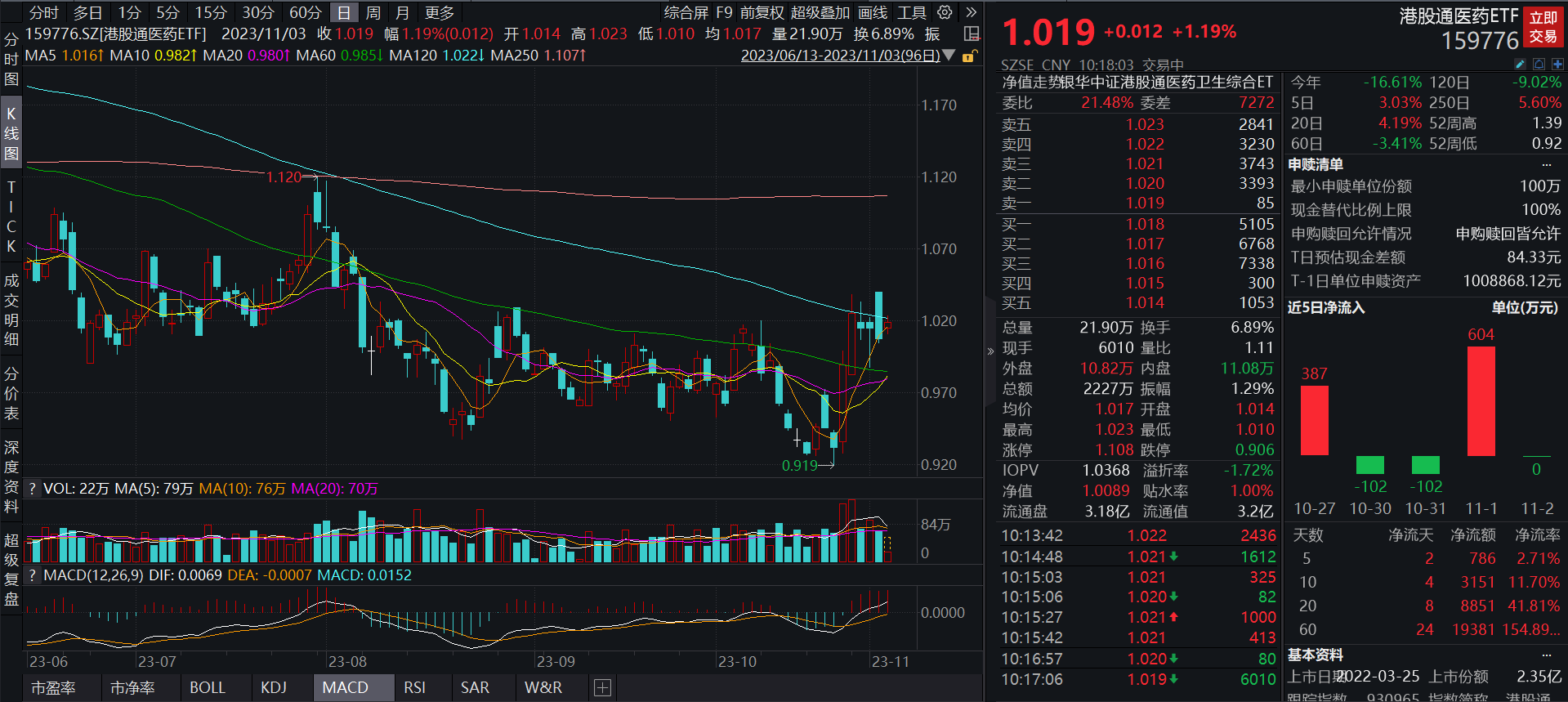Open 超级叠加 overlay option

click(820, 12)
